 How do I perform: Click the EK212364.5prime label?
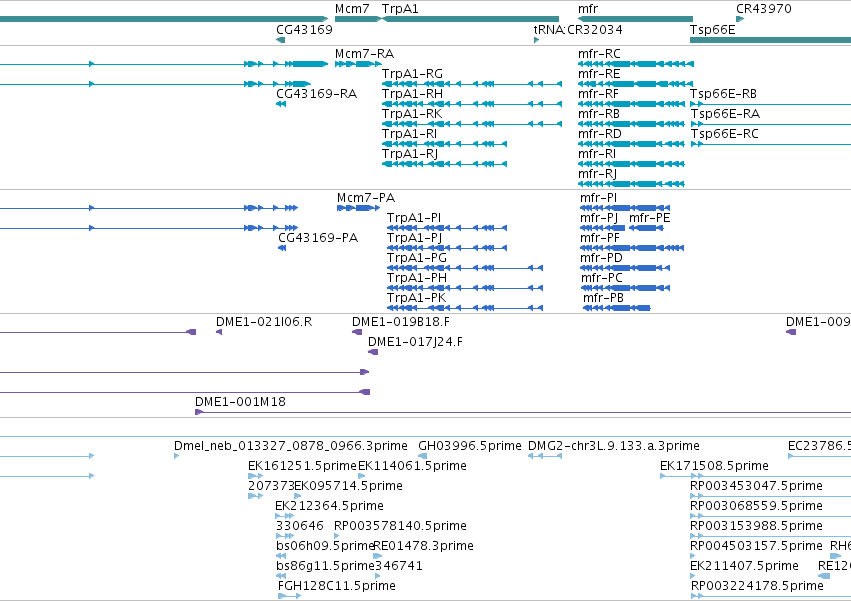pyautogui.click(x=329, y=506)
